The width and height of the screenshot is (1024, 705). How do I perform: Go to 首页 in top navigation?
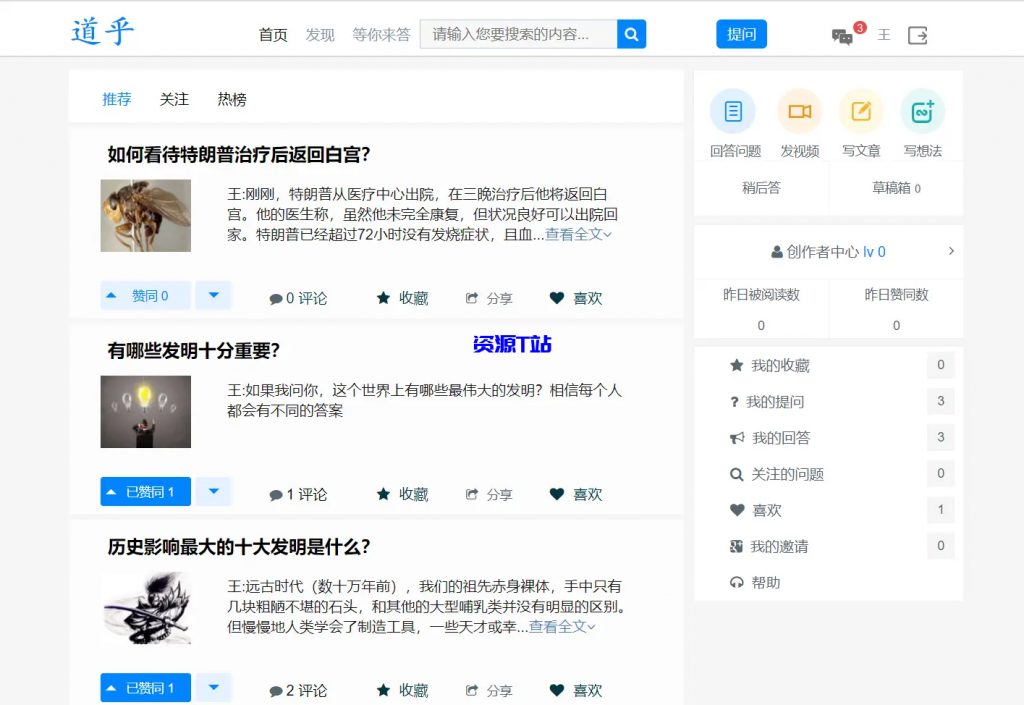pos(273,35)
